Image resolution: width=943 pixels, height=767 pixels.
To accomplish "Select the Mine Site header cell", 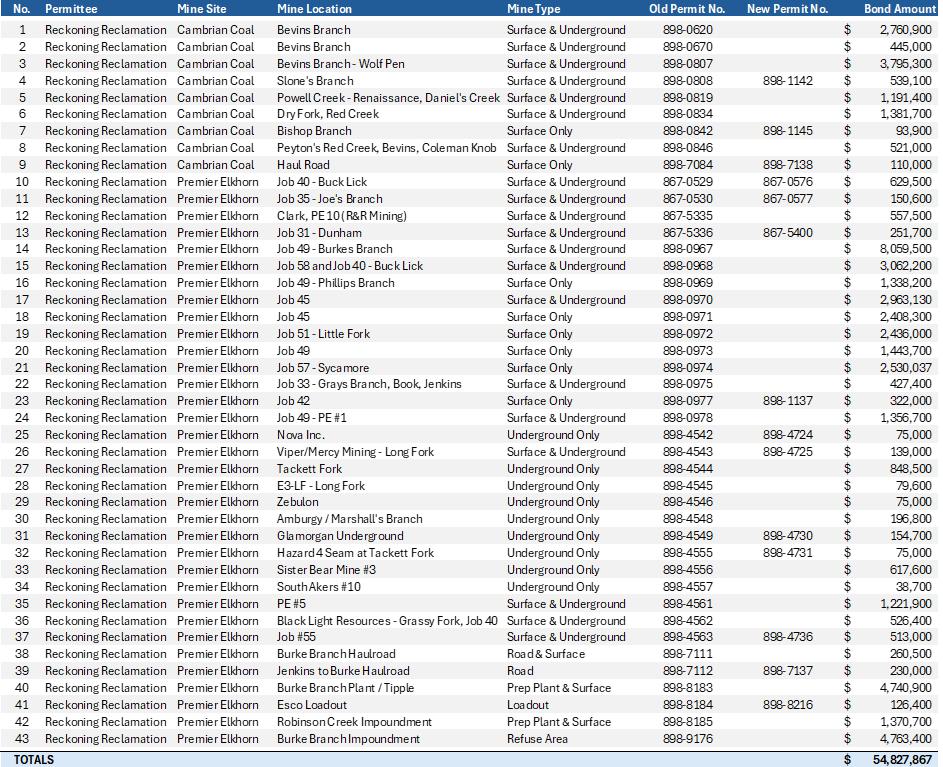I will (201, 9).
